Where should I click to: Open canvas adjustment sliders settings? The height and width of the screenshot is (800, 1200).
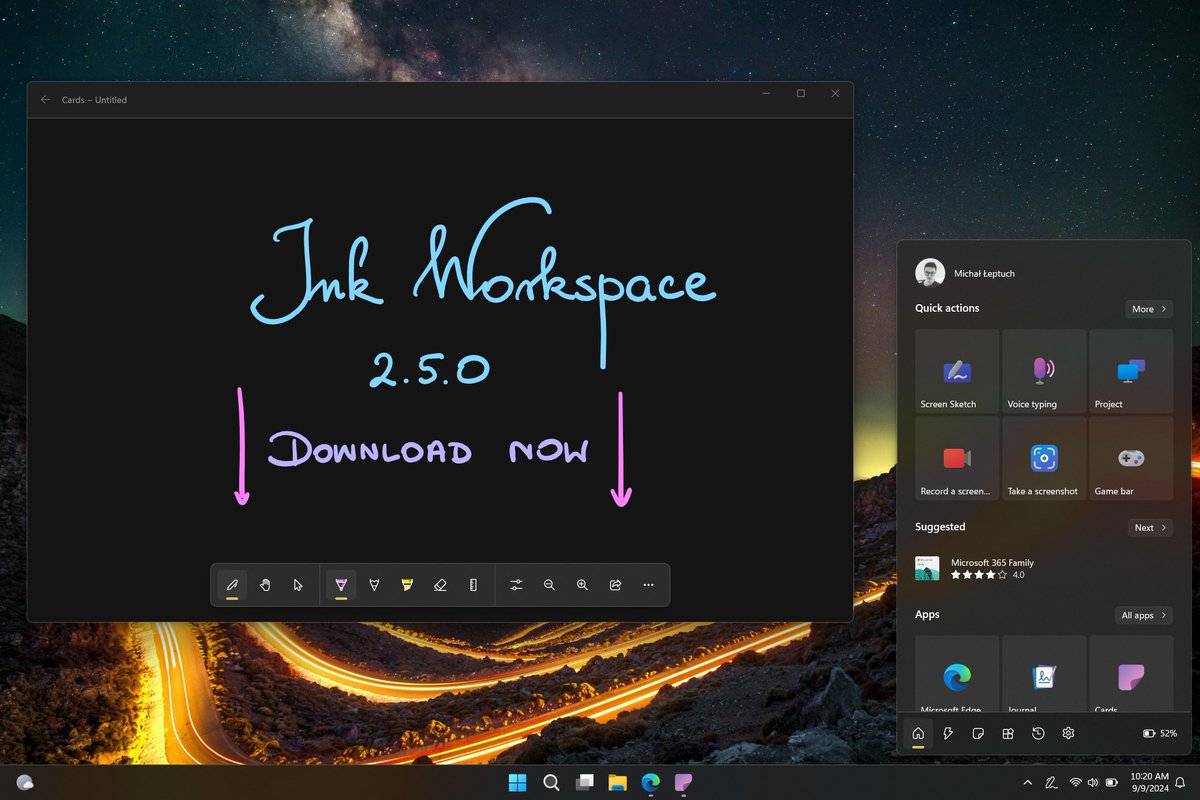(x=516, y=585)
